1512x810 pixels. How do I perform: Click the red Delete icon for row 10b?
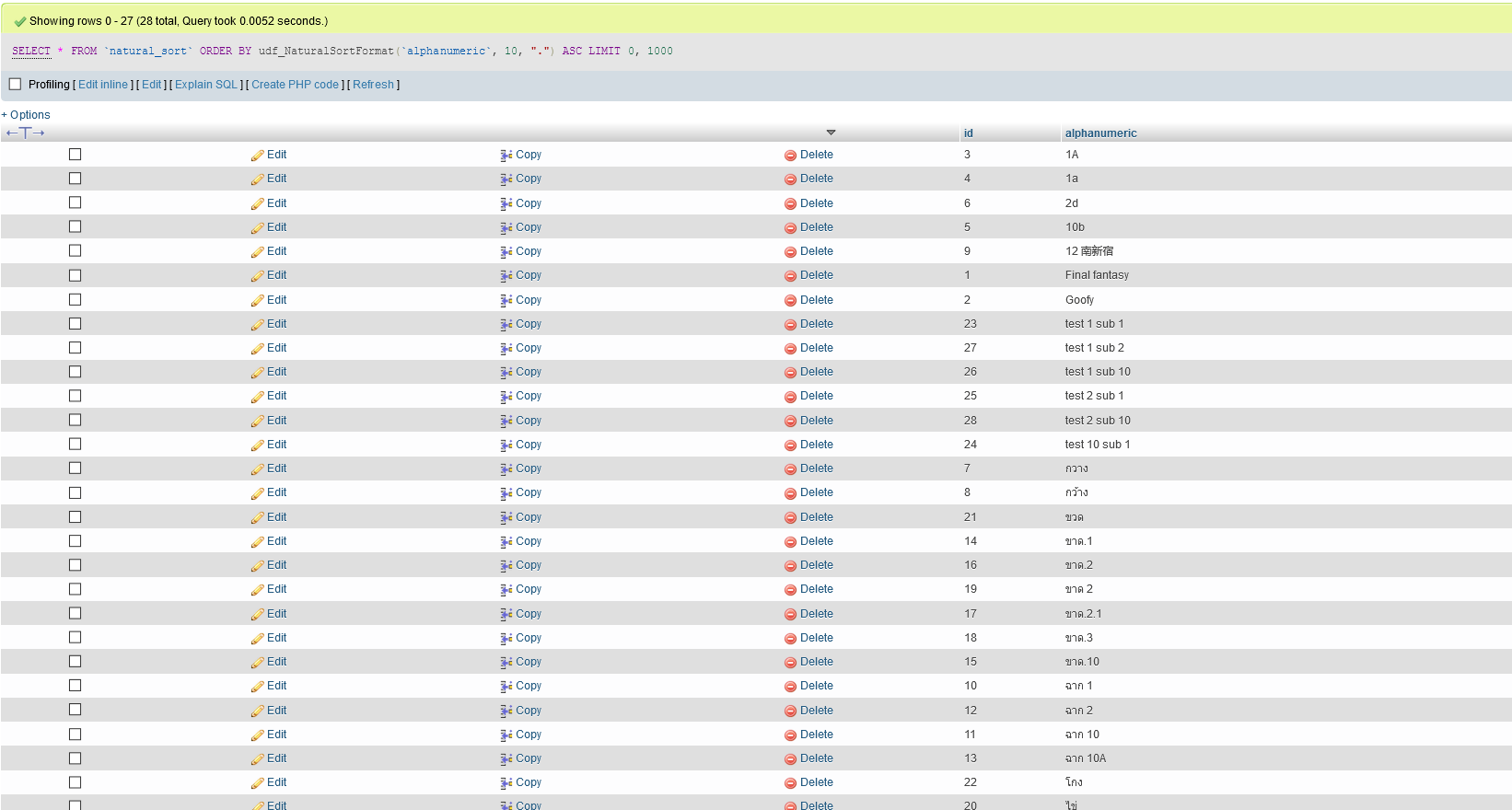click(790, 228)
